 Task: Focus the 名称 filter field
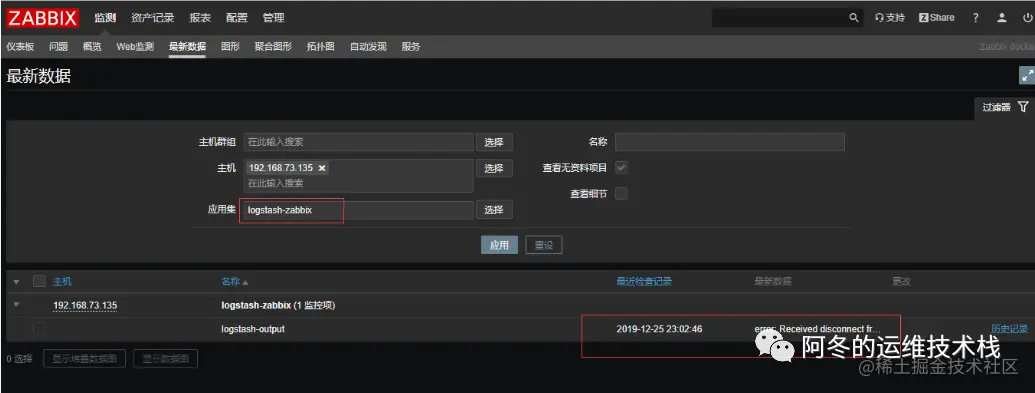click(x=730, y=142)
